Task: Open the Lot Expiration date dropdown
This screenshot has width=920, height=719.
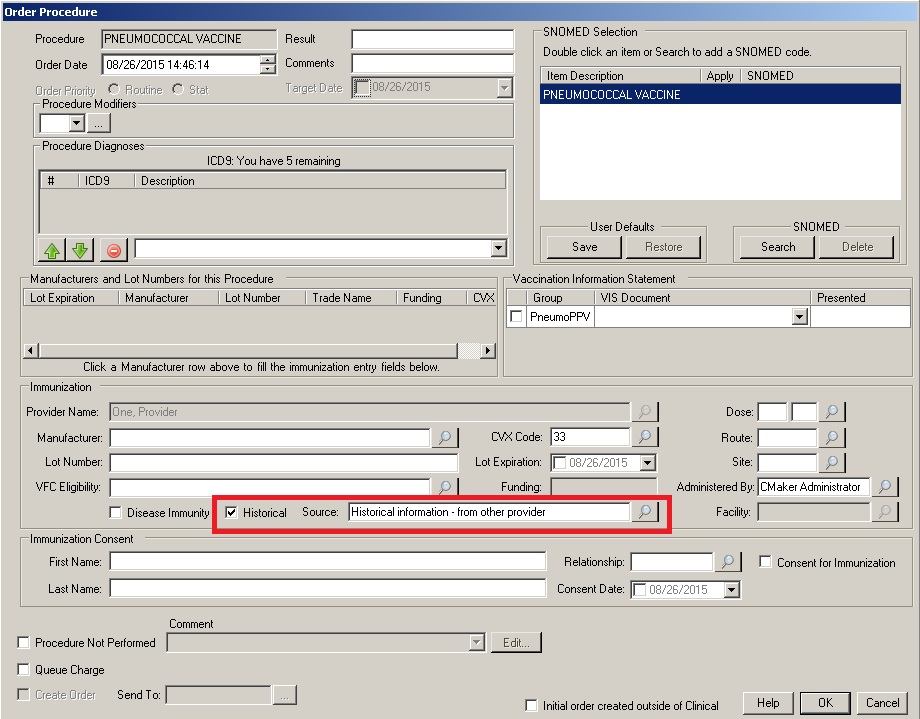Action: (648, 463)
